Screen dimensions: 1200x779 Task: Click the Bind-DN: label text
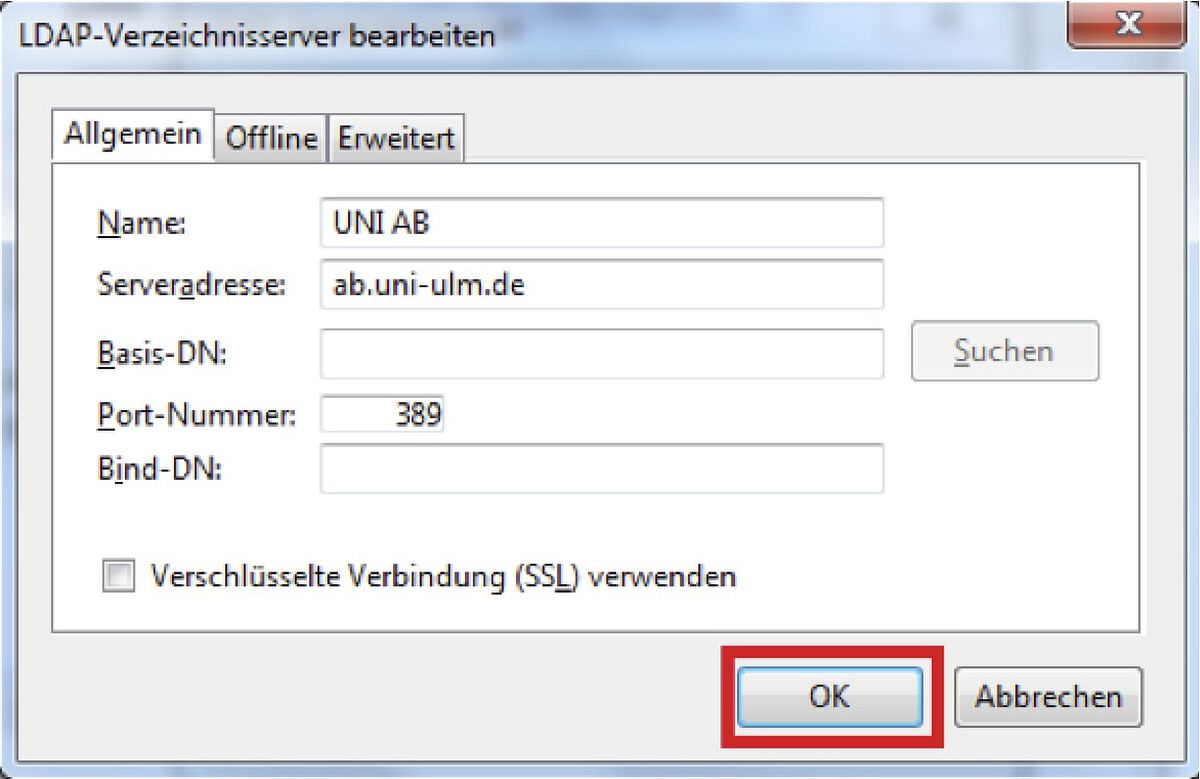point(158,469)
